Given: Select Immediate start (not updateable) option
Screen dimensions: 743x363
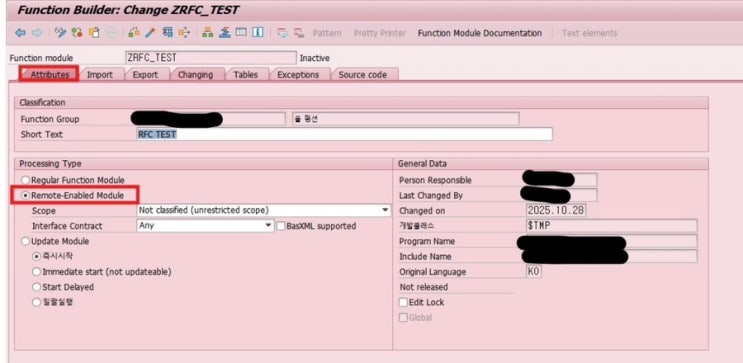Looking at the screenshot, I should click(36, 272).
